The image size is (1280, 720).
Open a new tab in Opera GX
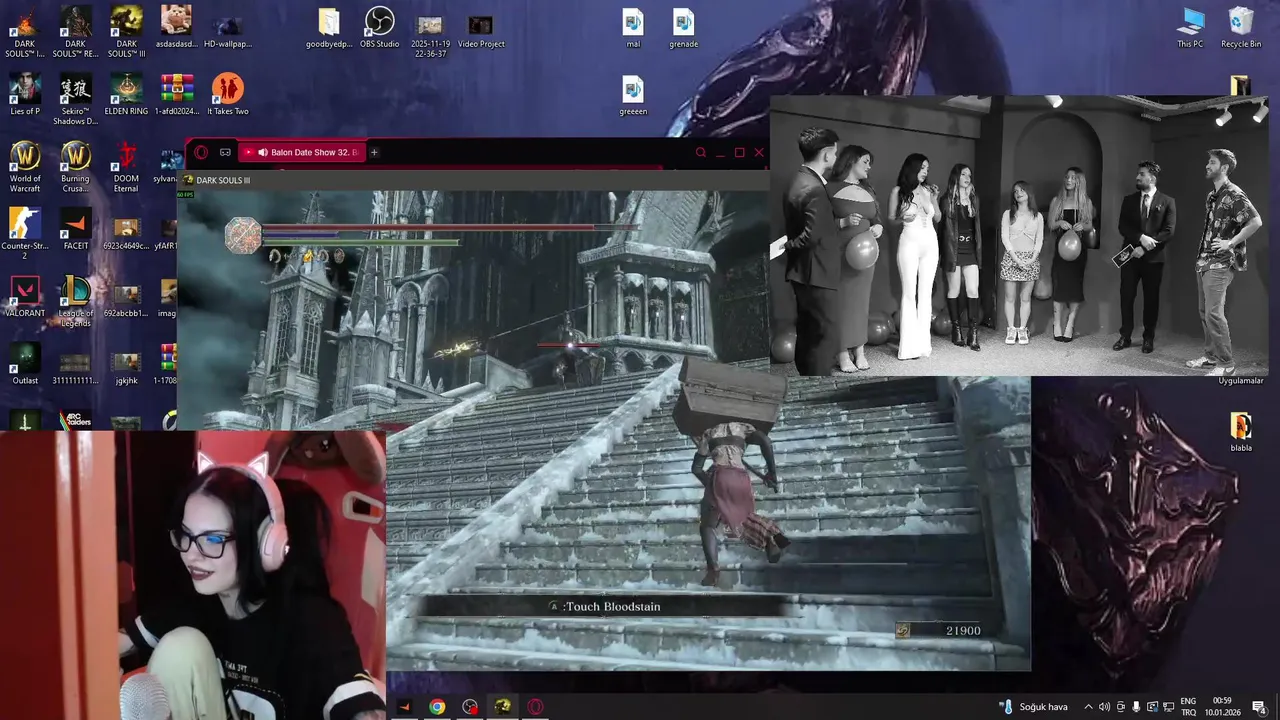click(374, 152)
